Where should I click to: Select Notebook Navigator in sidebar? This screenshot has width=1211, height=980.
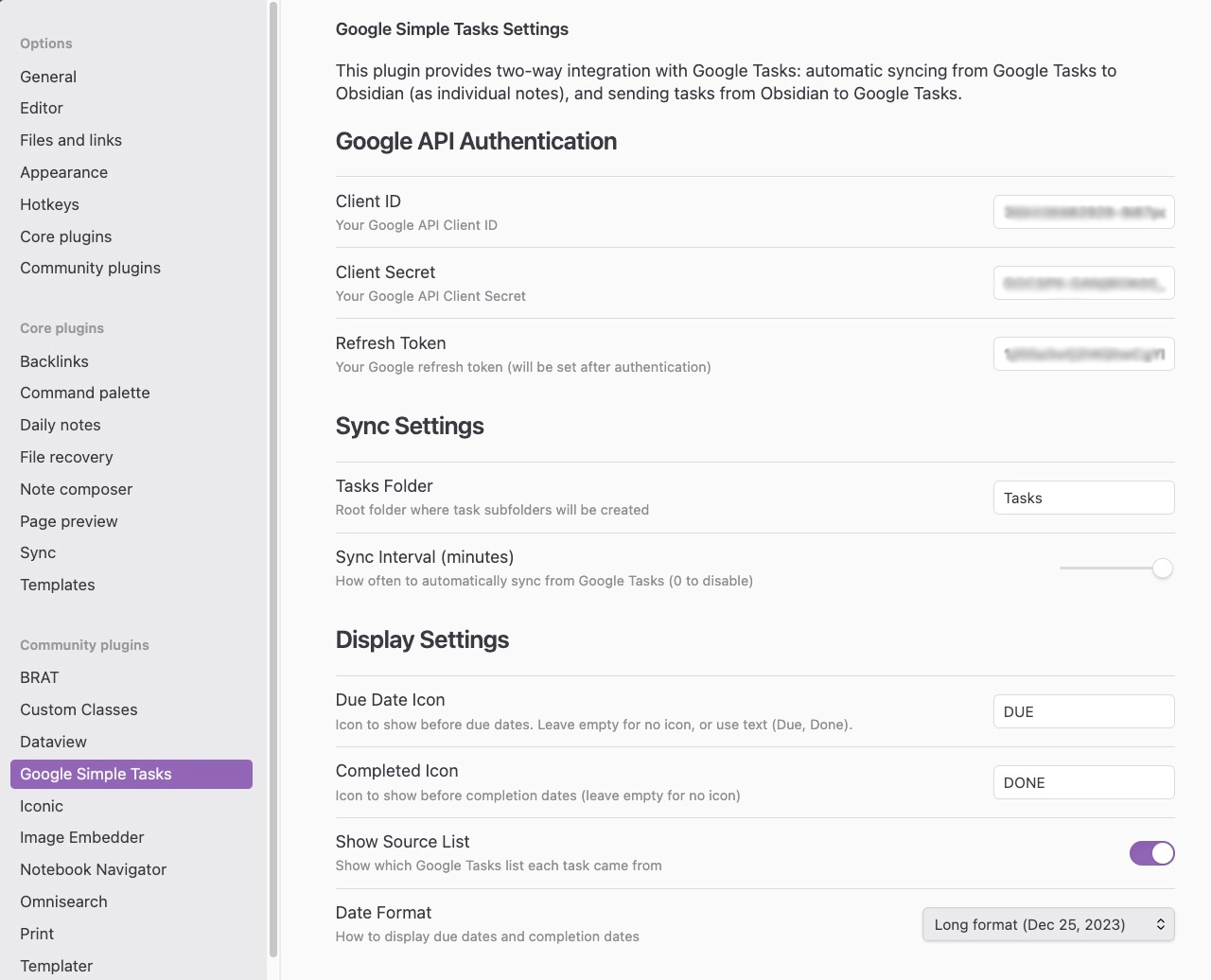93,869
